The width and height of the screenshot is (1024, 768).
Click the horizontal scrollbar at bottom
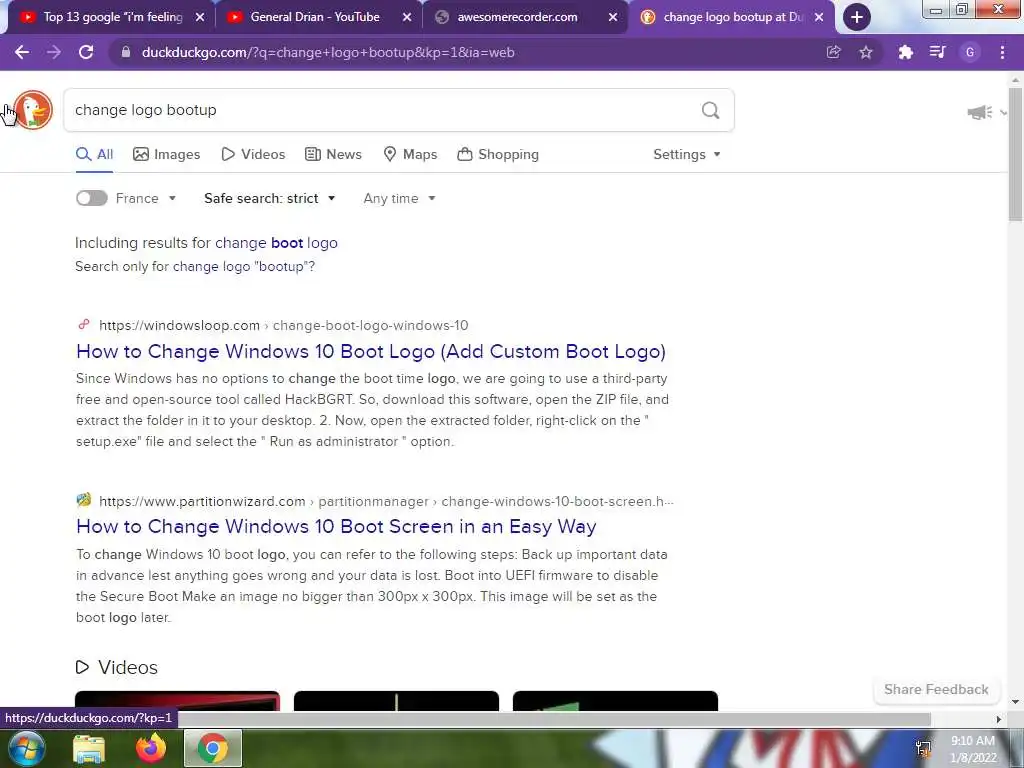pyautogui.click(x=555, y=719)
